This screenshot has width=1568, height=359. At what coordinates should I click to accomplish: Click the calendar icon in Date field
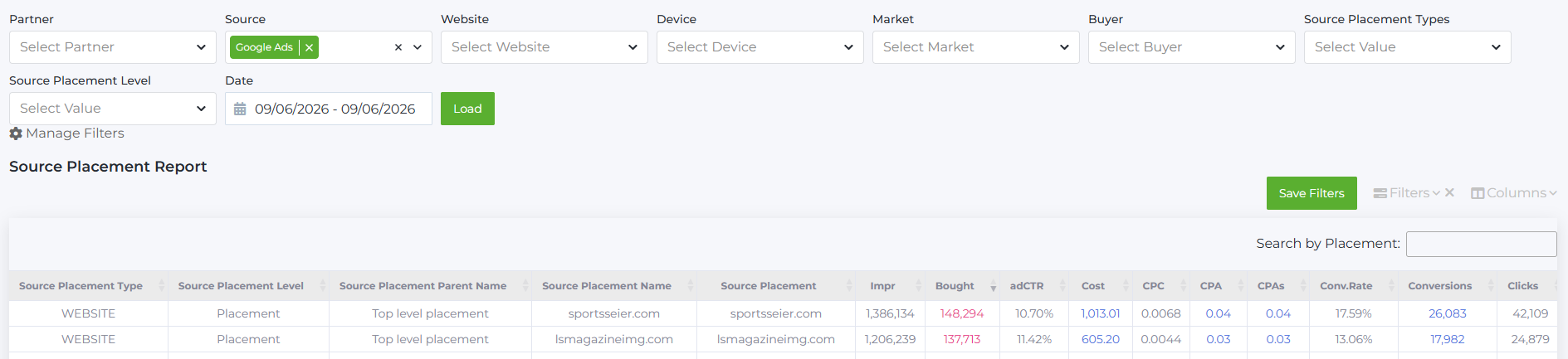pyautogui.click(x=240, y=109)
